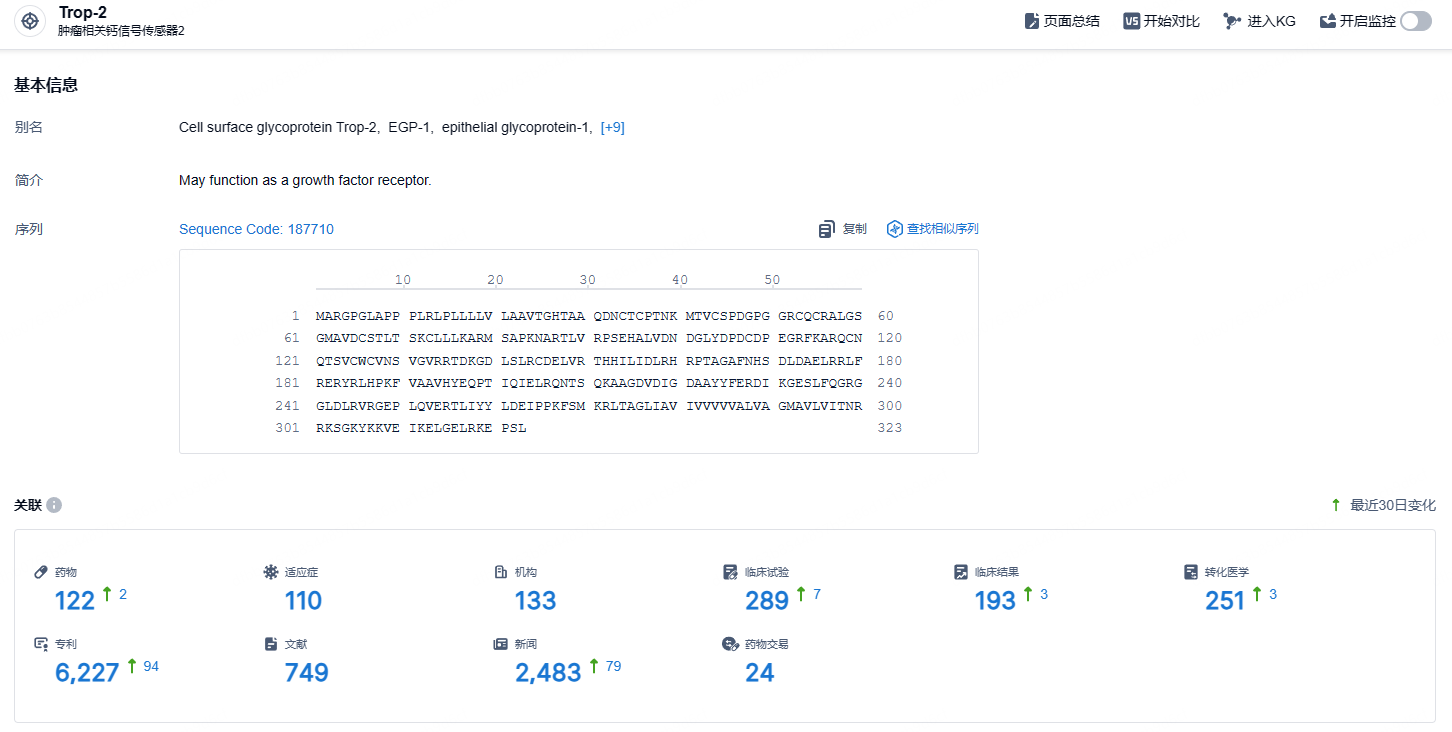Viewport: 1452px width, 732px height.
Task: Click the 30-day change value 94 for patents
Action: point(151,666)
